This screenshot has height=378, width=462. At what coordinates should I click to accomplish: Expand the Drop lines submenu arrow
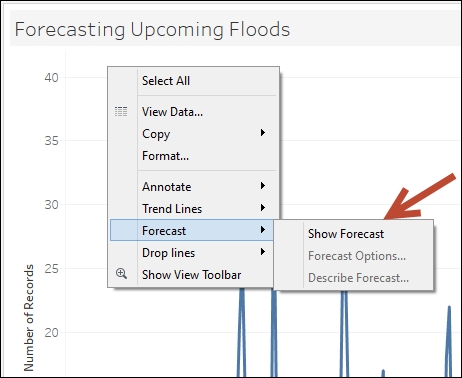(263, 252)
